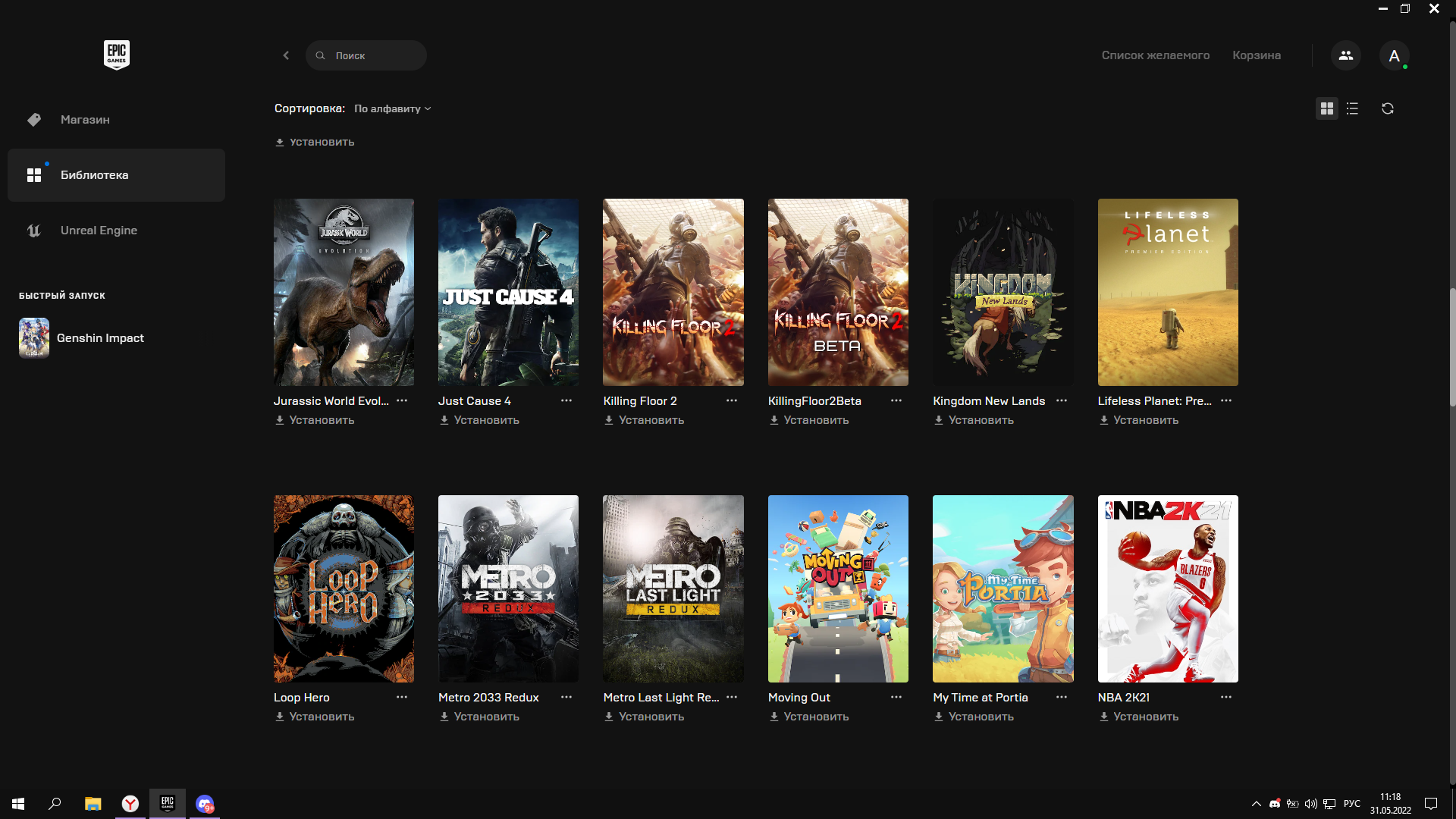
Task: Open options menu for Moving Out
Action: pyautogui.click(x=896, y=697)
